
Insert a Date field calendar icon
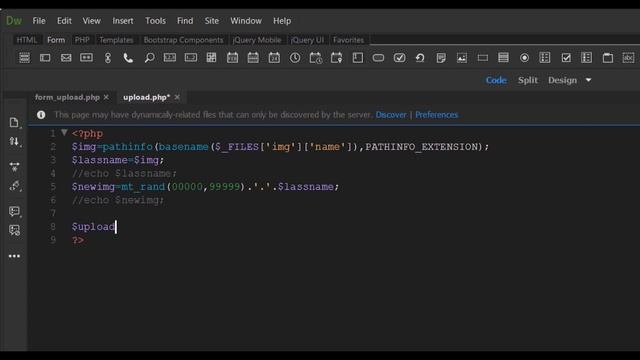[274, 58]
